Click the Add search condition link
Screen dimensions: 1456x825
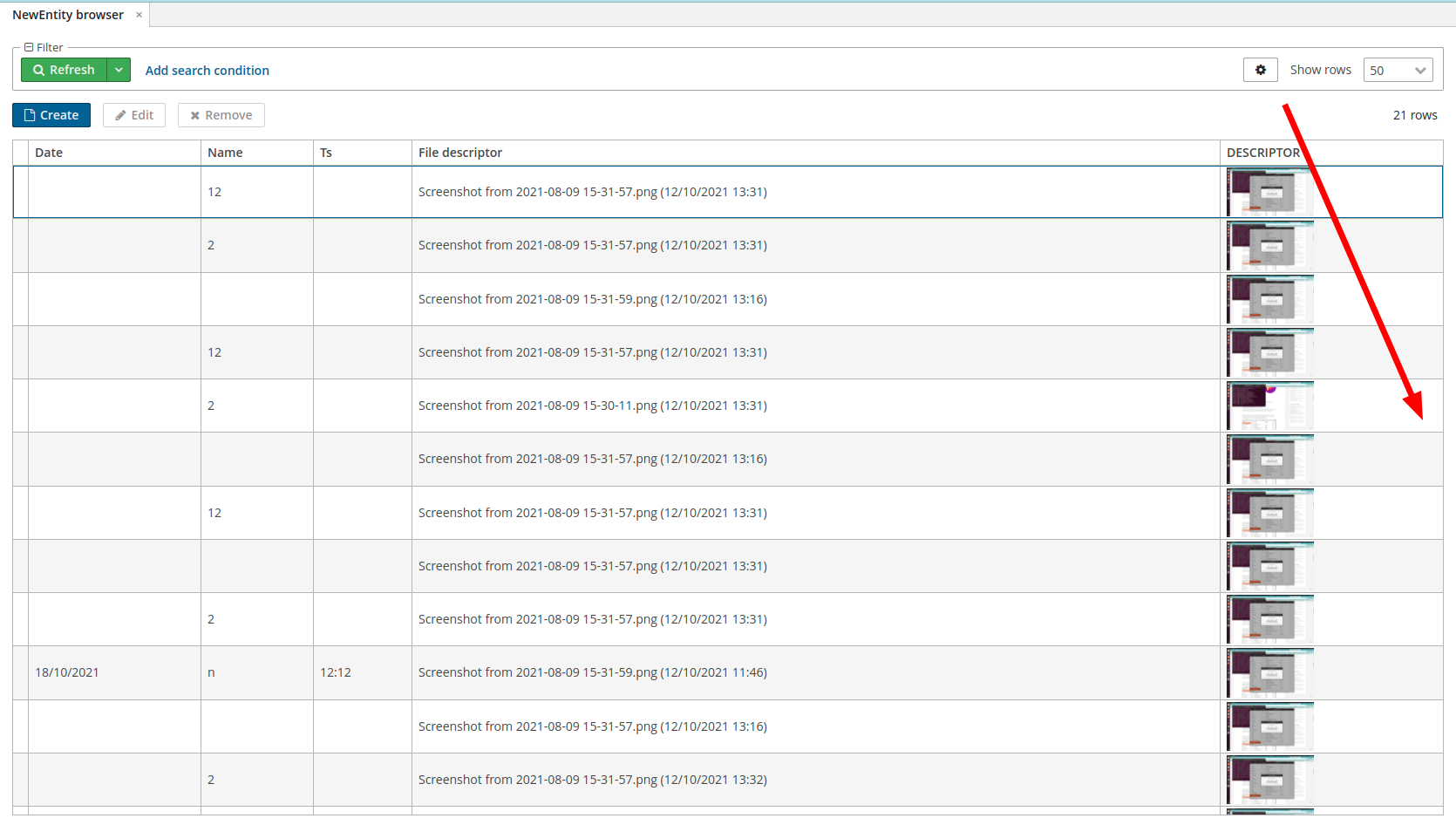click(207, 70)
